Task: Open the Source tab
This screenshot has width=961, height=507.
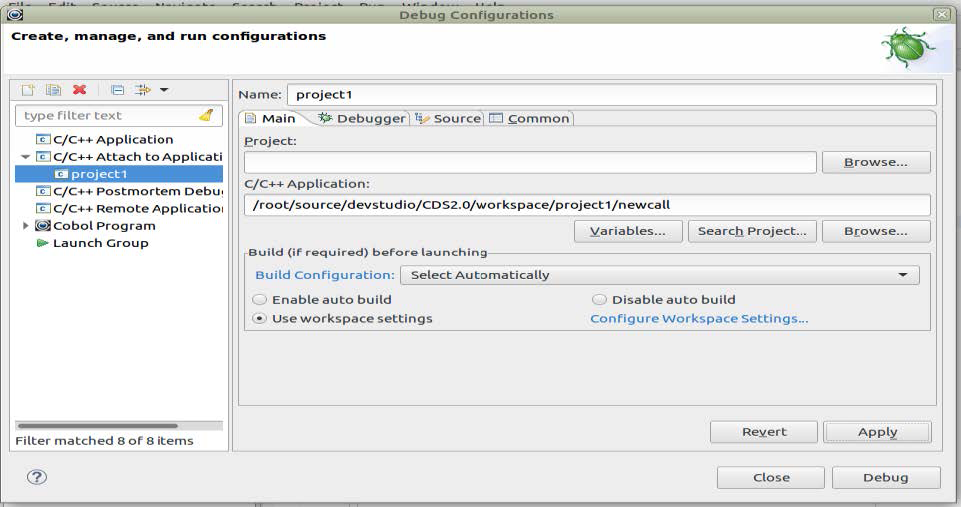Action: point(449,118)
